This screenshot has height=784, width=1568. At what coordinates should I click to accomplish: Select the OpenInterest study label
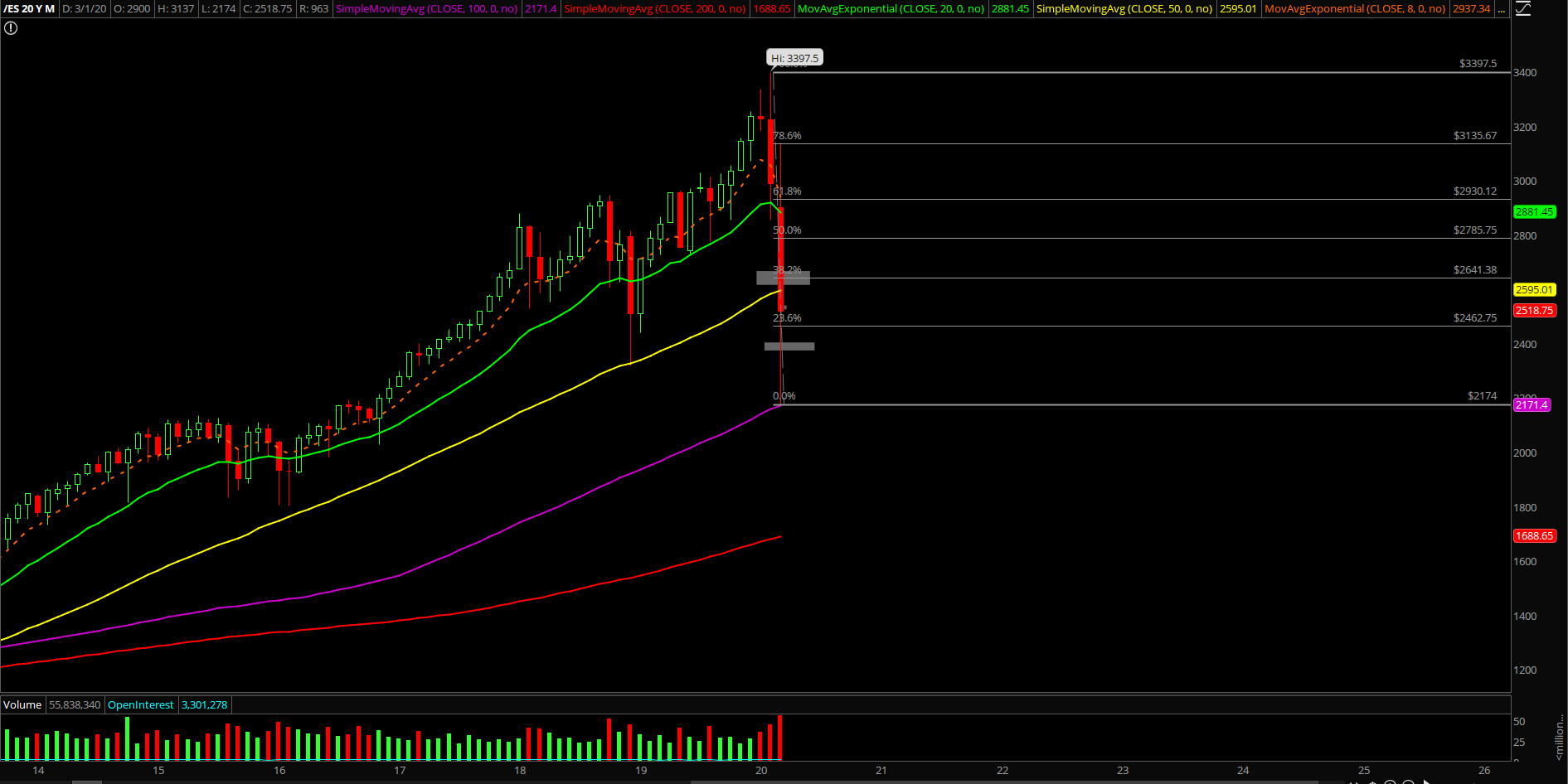(x=141, y=705)
